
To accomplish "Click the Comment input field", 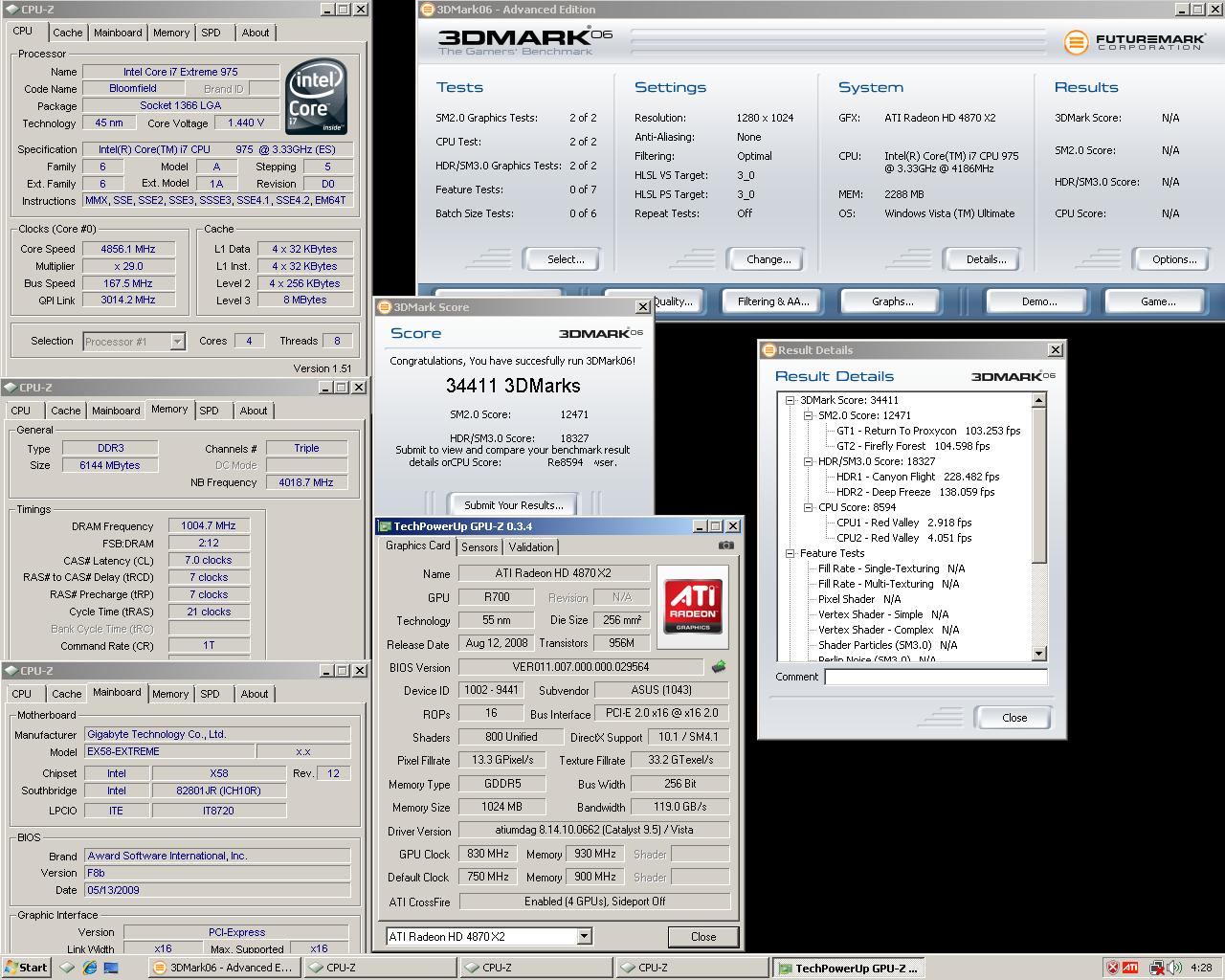I will 935,677.
